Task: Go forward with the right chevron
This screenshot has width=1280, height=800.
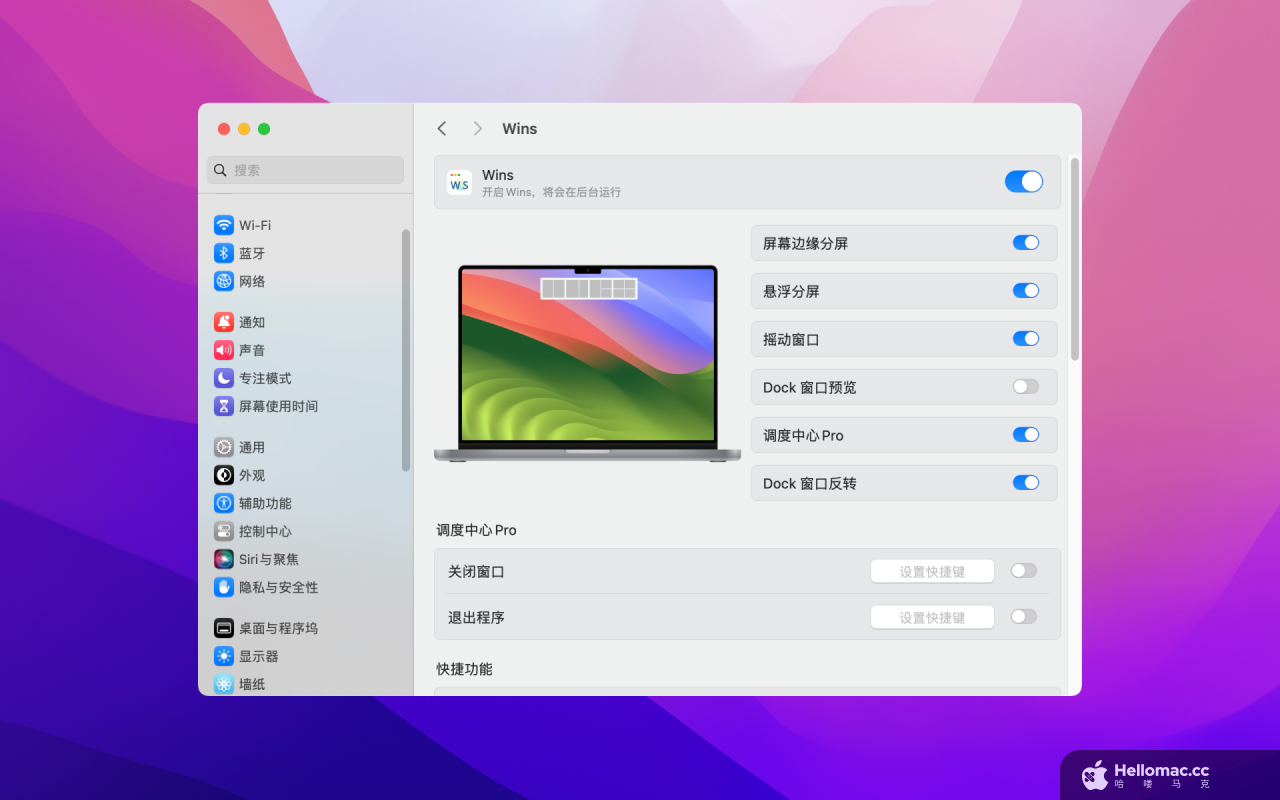Action: click(478, 129)
